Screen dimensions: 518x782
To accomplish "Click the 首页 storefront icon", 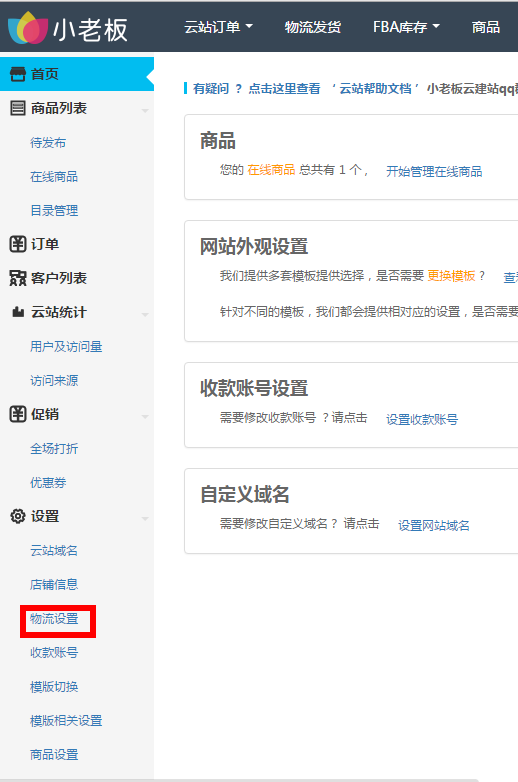I will coord(18,74).
